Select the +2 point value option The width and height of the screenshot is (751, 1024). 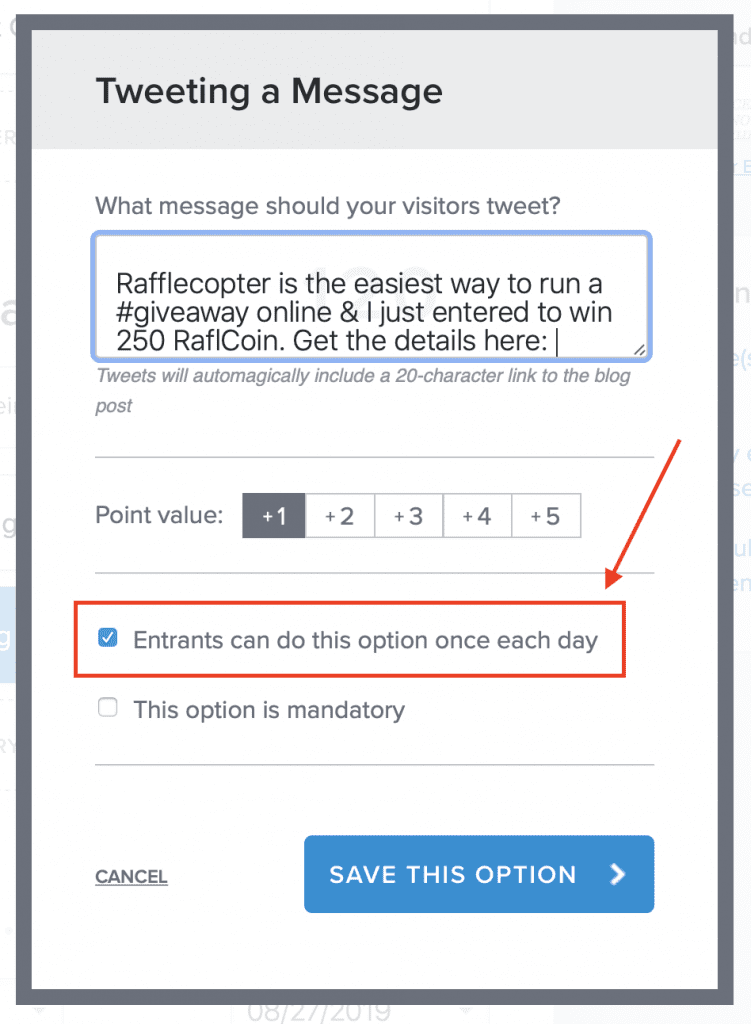click(x=341, y=515)
